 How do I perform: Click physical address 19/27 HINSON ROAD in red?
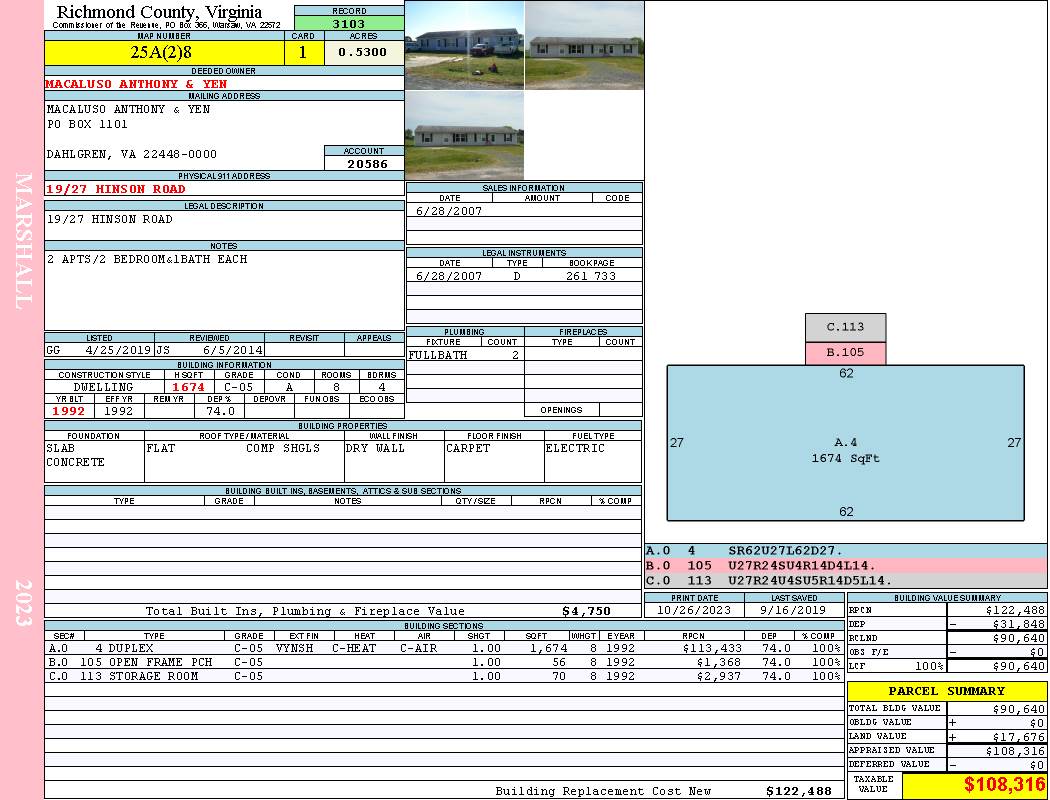(116, 189)
